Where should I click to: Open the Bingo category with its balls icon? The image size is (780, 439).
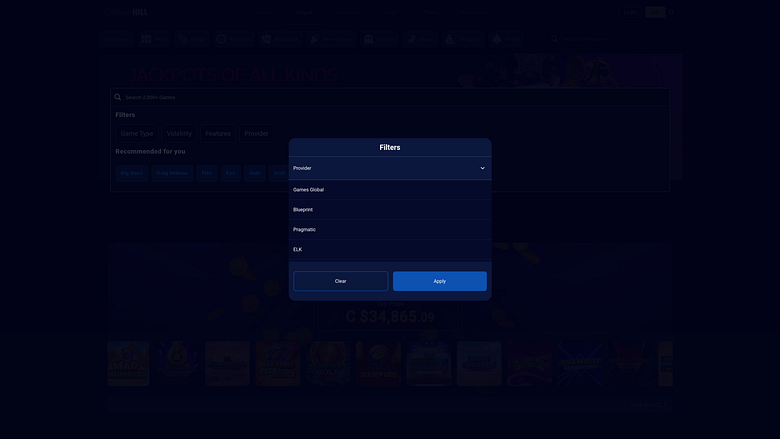pos(192,39)
